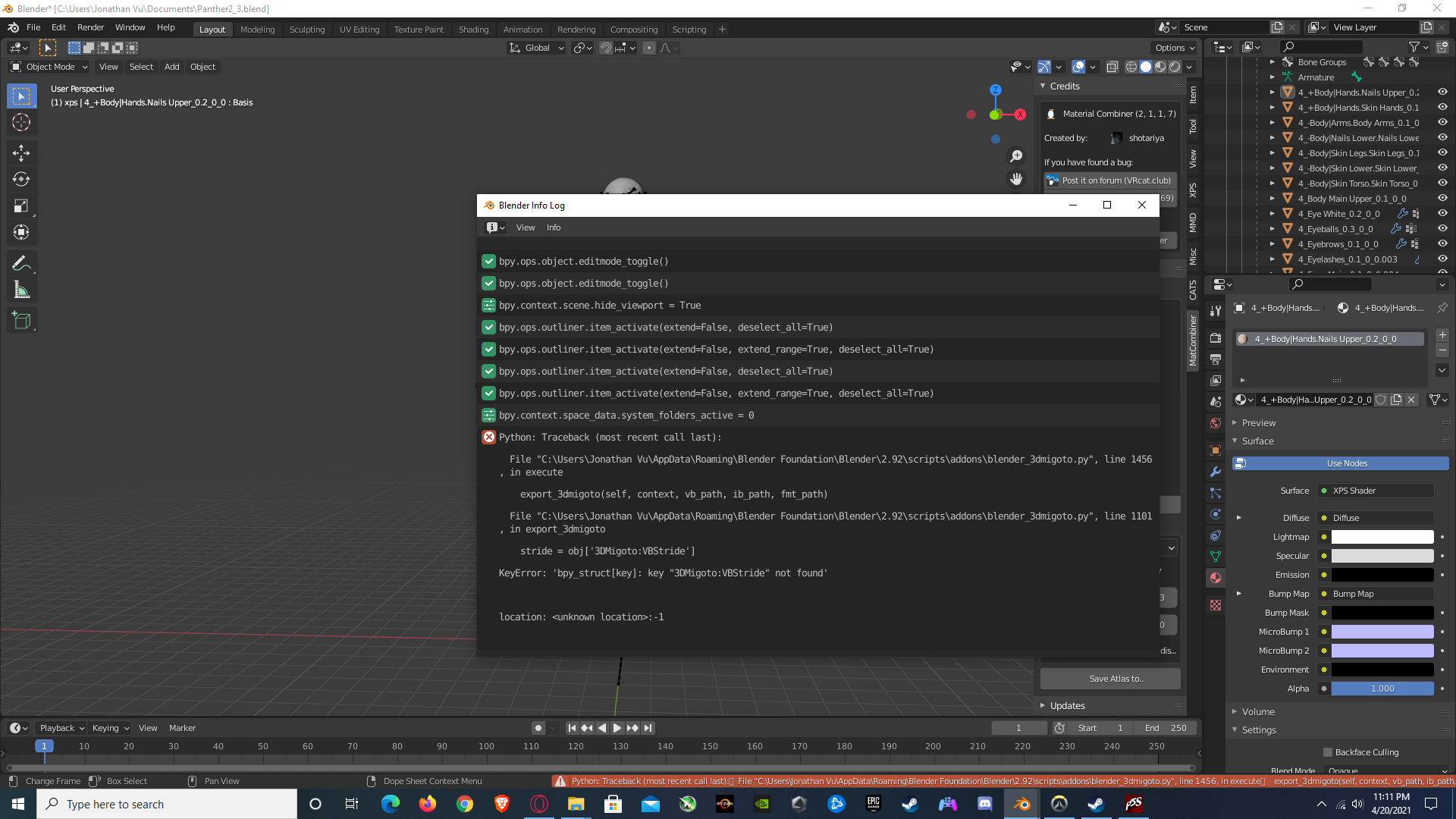Screen dimensions: 1456x819
Task: Open the CATS sidebar tab
Action: coord(1193,290)
